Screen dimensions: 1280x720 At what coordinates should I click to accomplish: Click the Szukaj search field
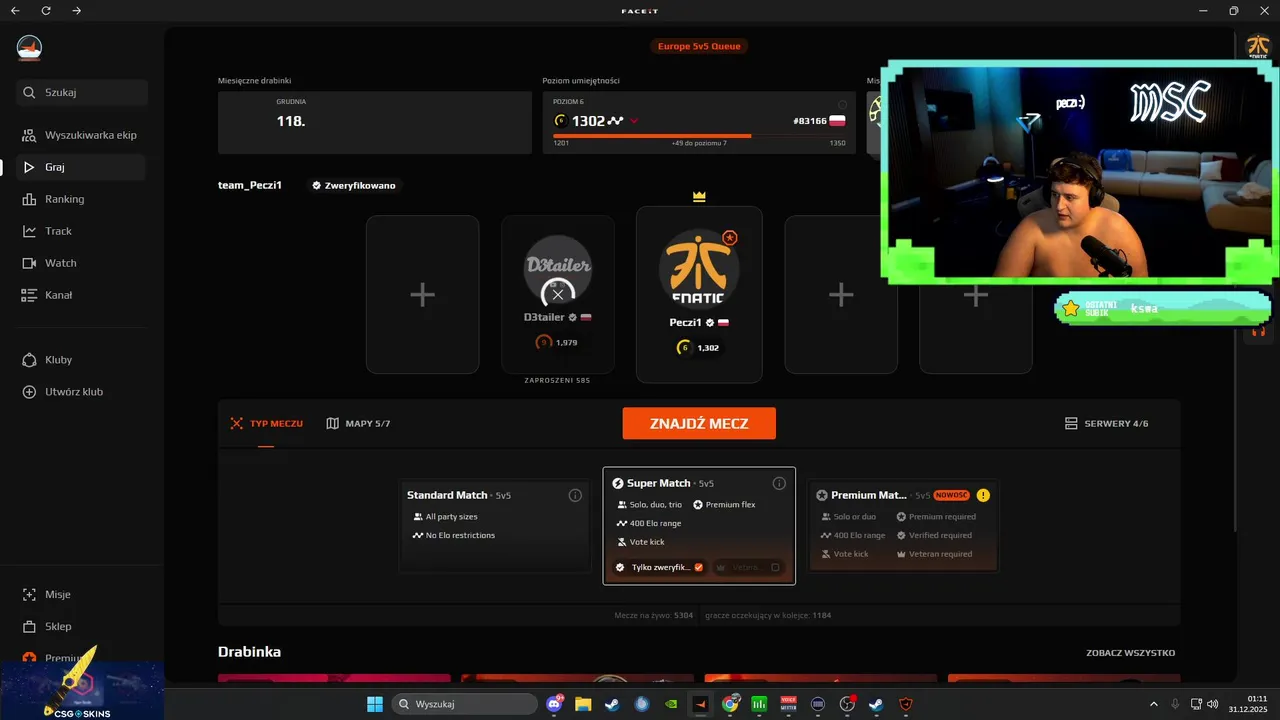82,93
